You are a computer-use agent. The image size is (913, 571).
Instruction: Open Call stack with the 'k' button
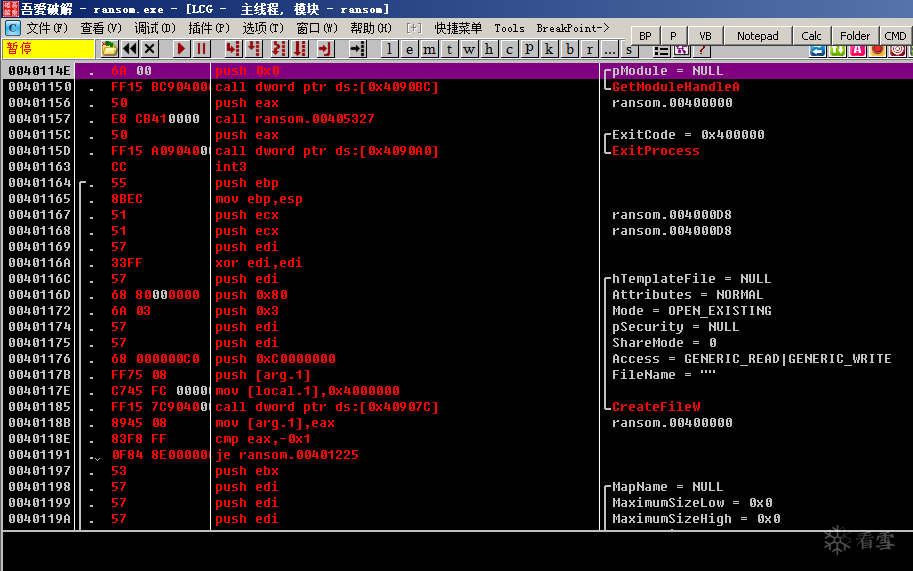(x=549, y=49)
